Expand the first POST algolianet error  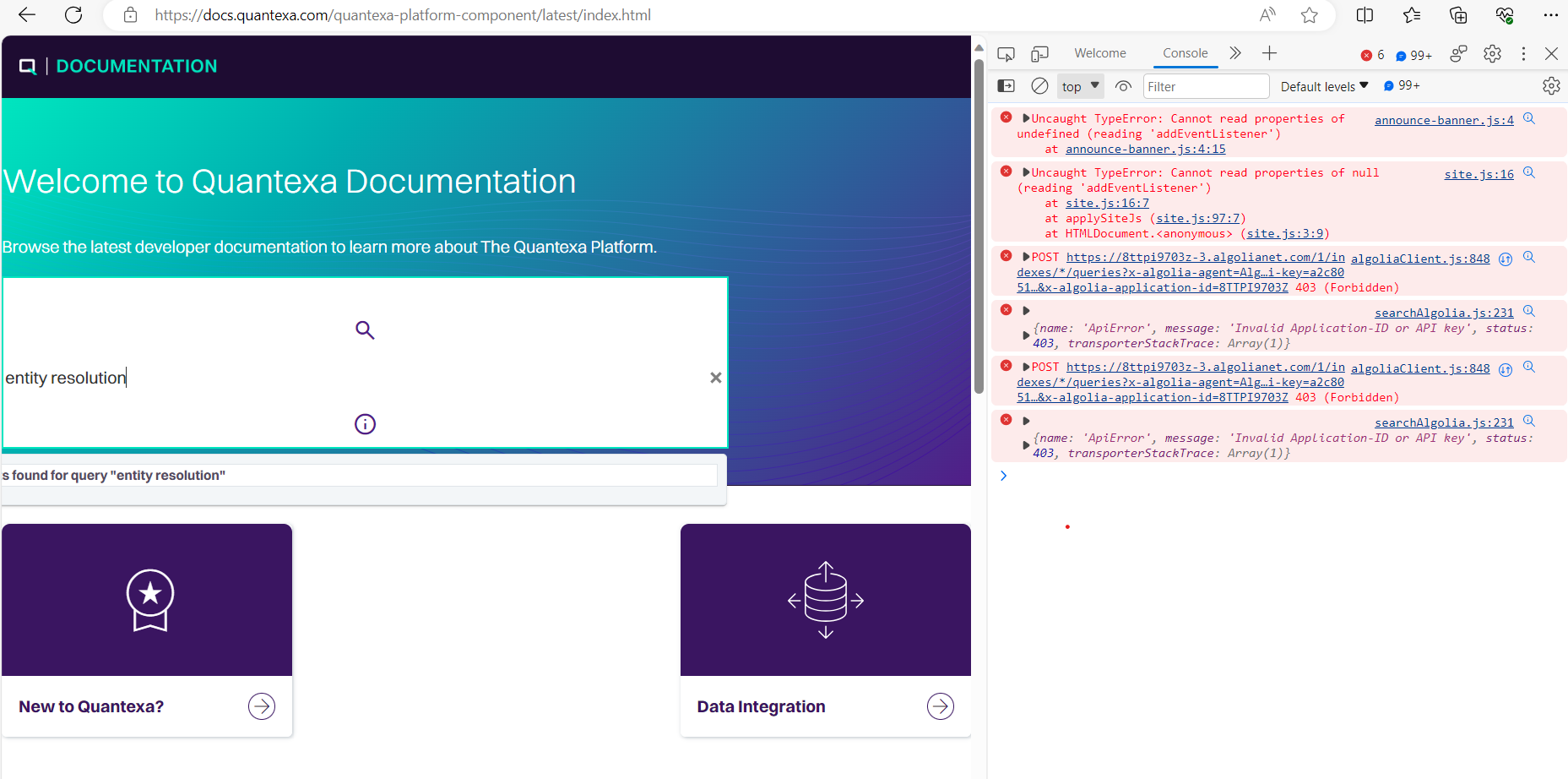(1026, 257)
